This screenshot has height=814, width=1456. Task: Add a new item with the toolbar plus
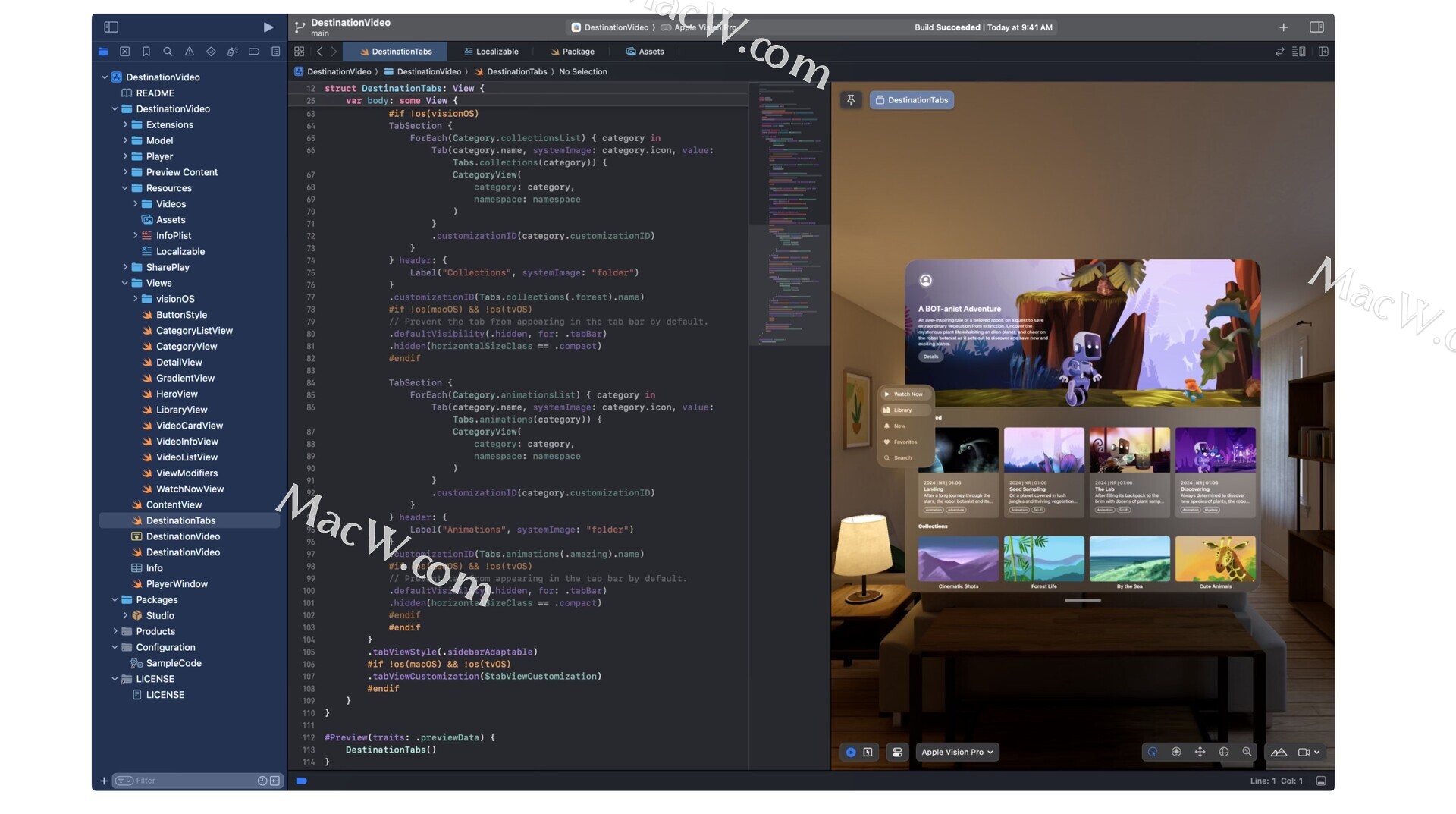click(1283, 27)
